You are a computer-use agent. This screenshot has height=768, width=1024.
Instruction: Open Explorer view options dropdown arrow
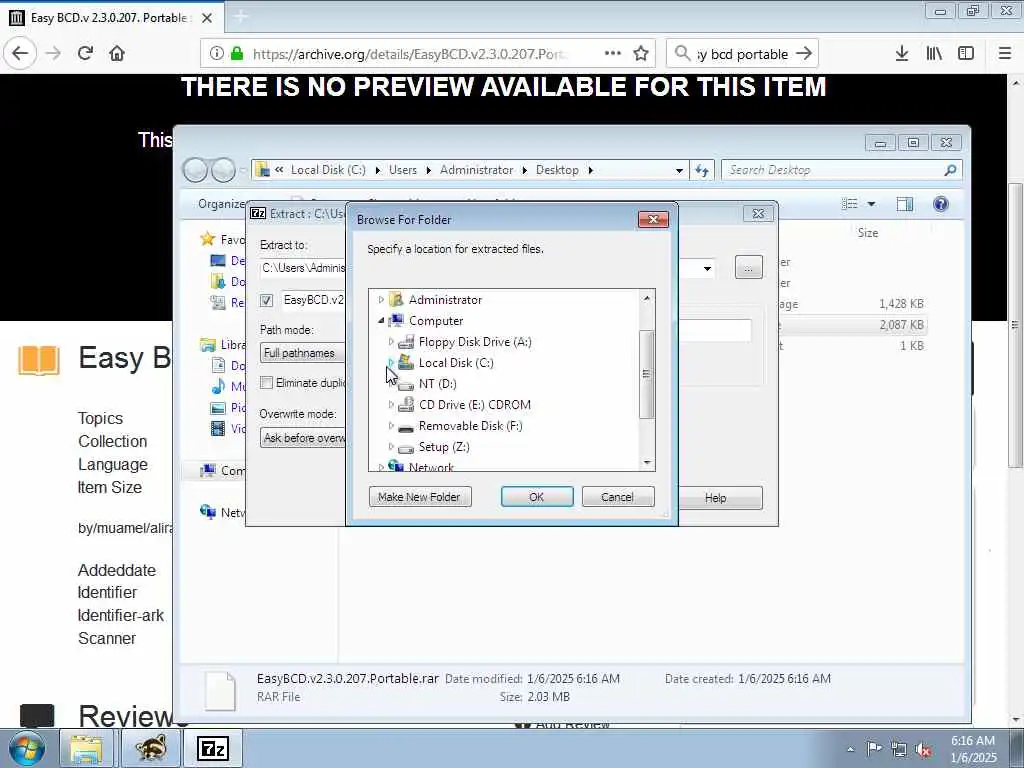pyautogui.click(x=871, y=204)
